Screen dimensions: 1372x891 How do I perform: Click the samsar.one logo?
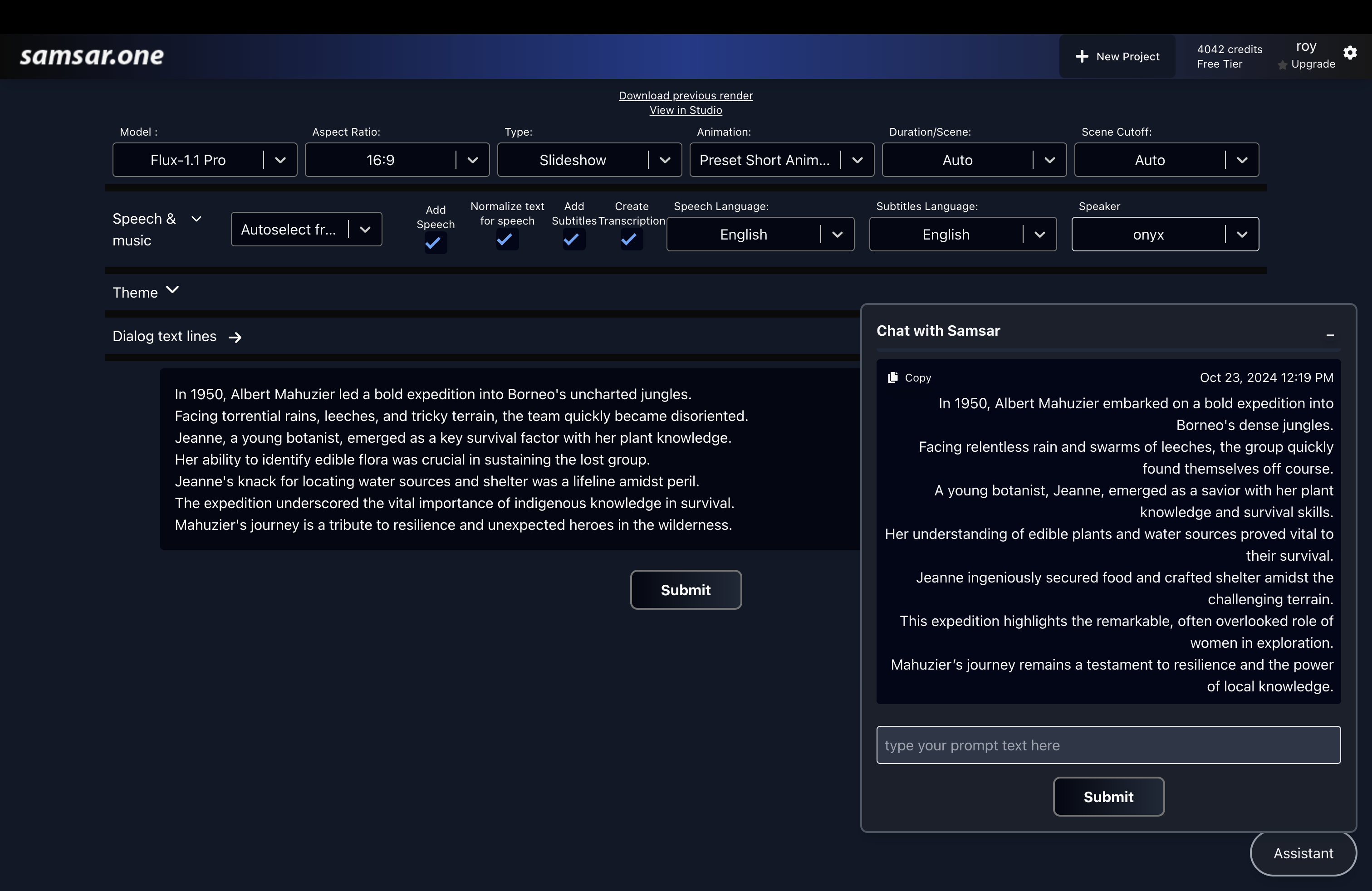click(92, 56)
